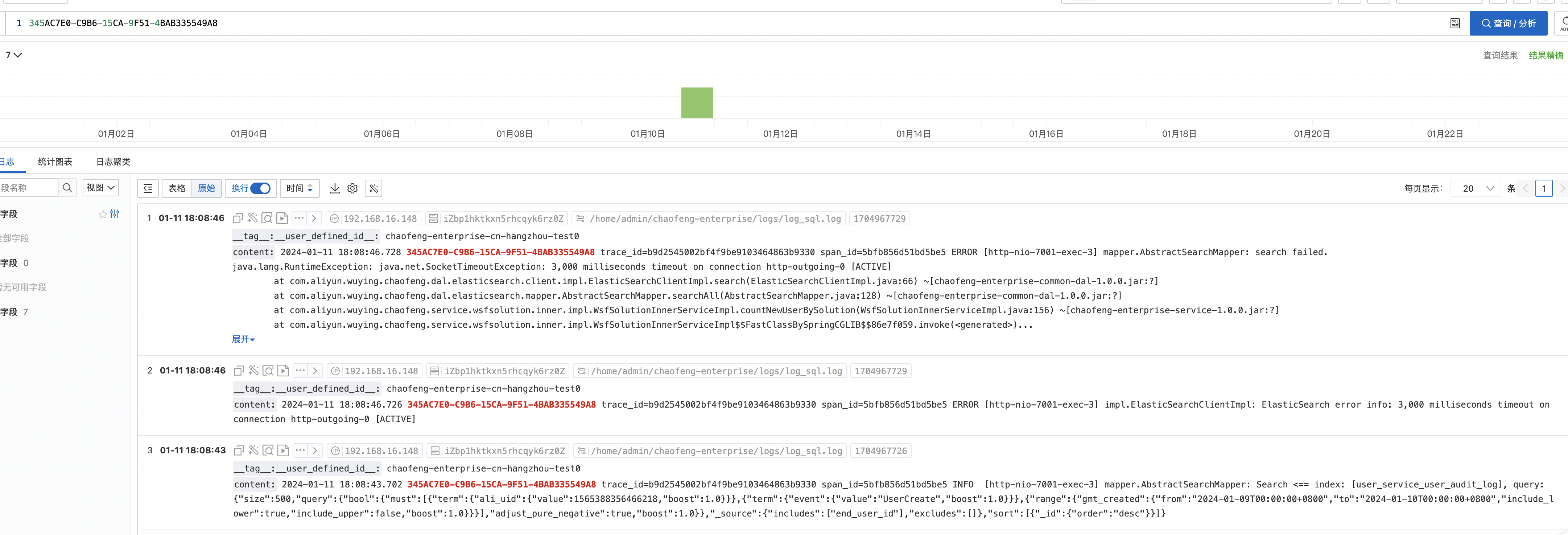The image size is (1568, 535).
Task: Click the field name search magnifier
Action: [67, 188]
